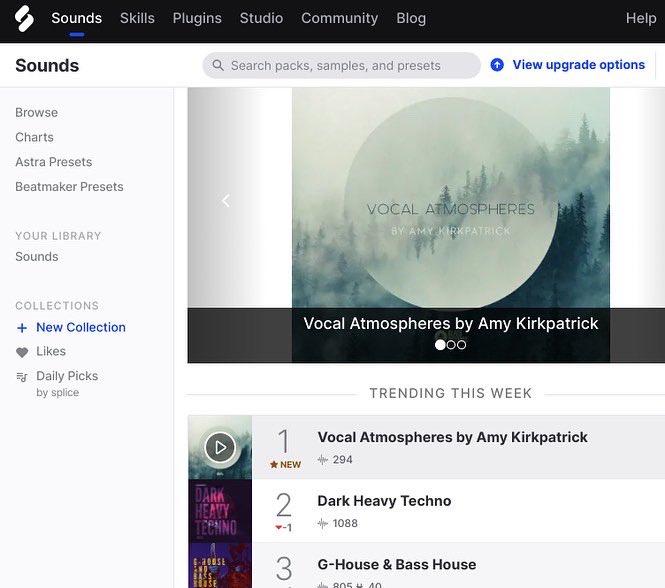Click the Daily Picks playlist icon
665x588 pixels.
[x=22, y=376]
